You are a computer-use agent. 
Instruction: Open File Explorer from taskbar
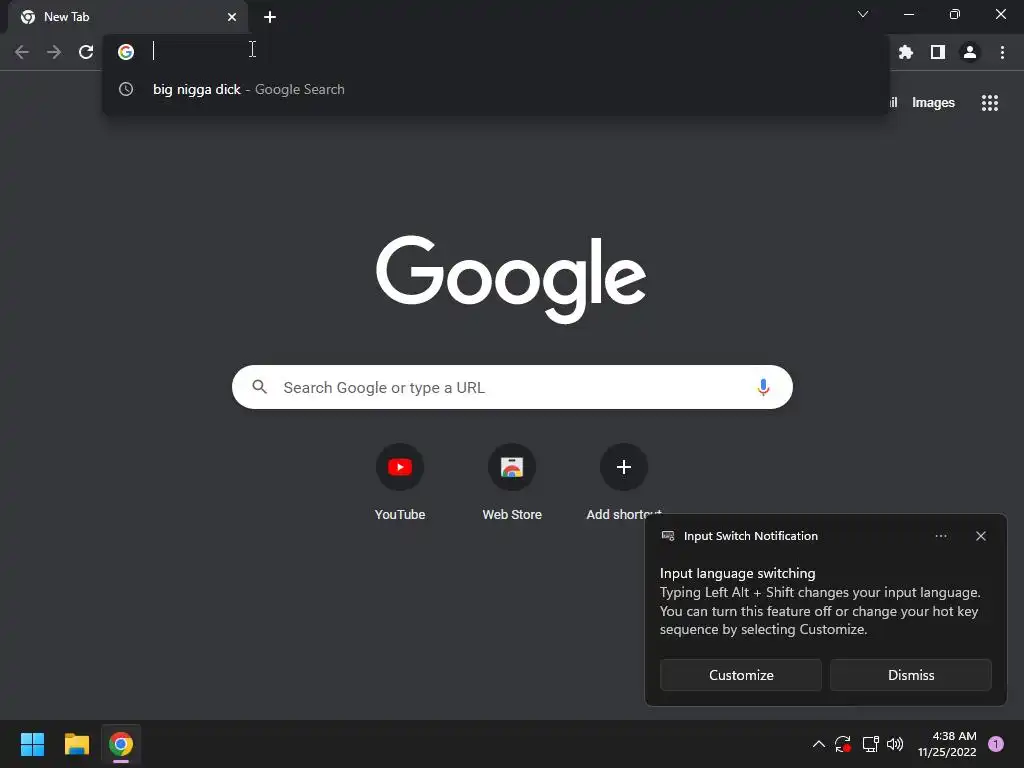tap(76, 744)
